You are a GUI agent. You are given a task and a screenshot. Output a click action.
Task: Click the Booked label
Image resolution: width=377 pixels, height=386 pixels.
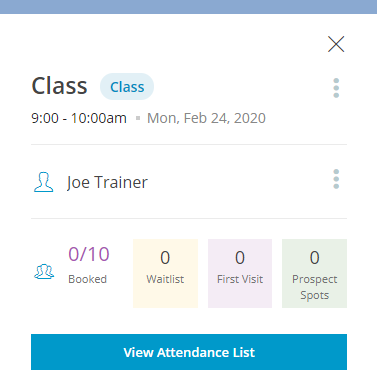click(x=87, y=279)
